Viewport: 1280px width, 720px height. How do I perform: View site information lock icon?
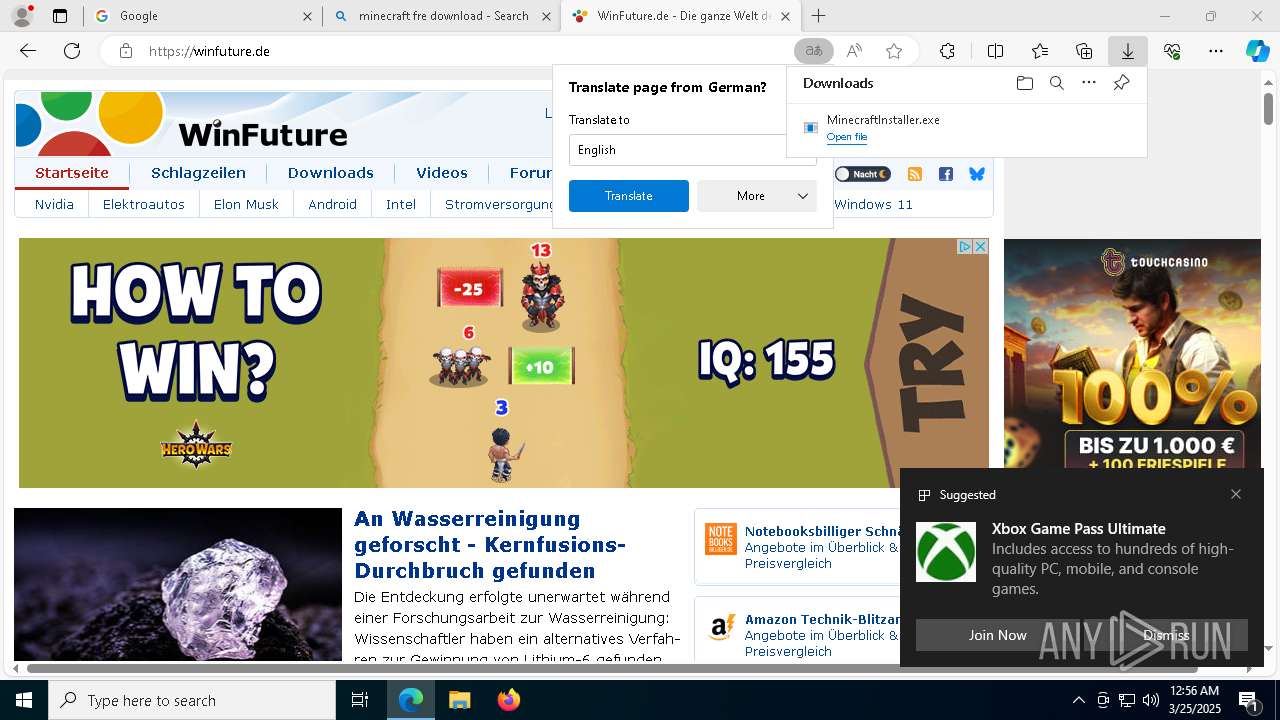tap(126, 51)
